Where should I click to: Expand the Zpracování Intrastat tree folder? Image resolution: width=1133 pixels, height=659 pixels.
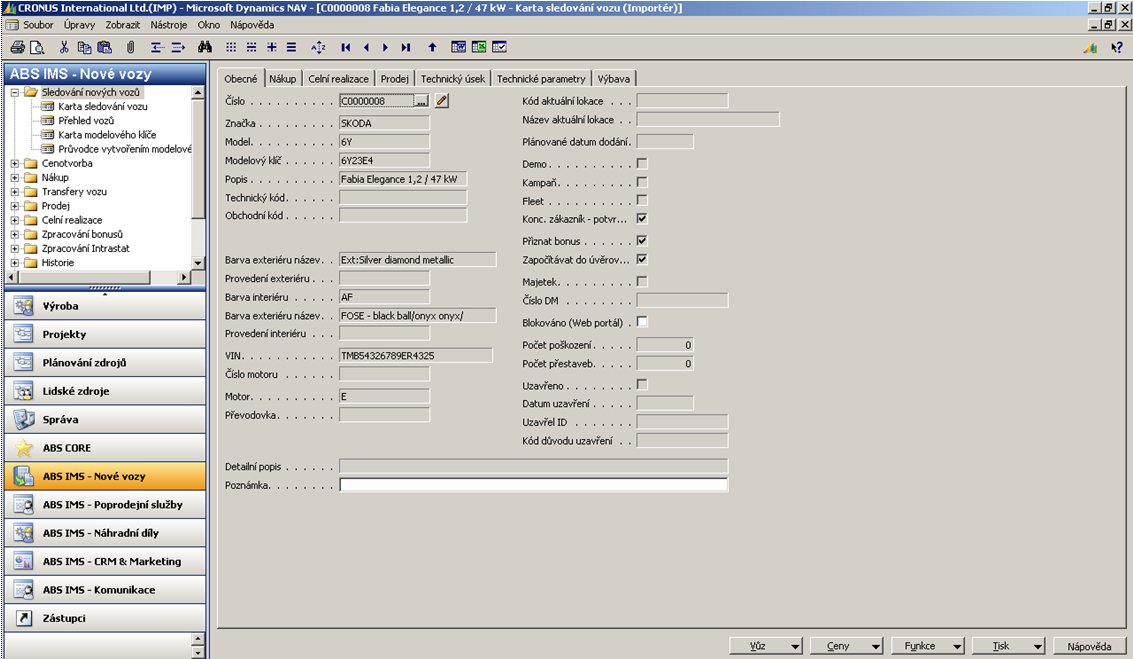[14, 249]
